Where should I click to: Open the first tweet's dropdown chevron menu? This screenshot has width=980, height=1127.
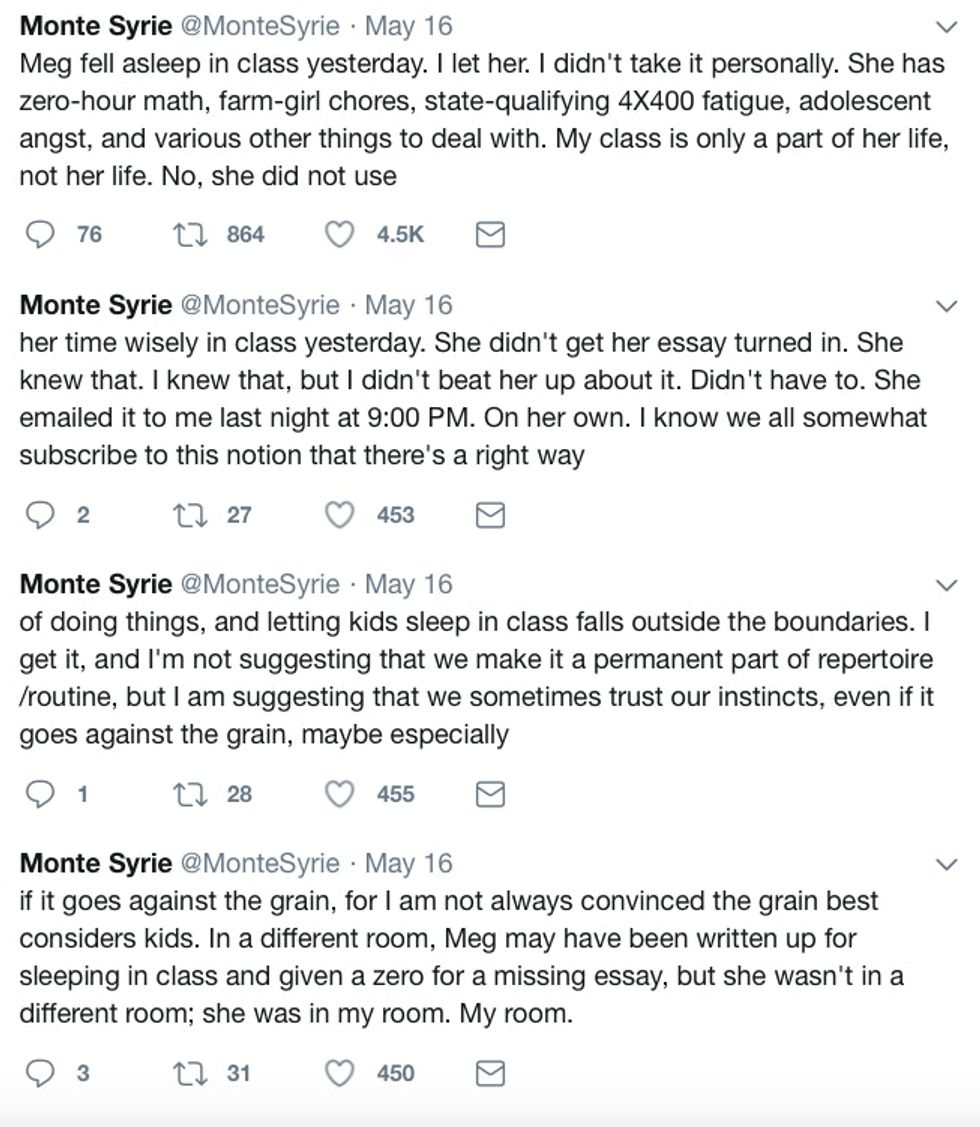[x=945, y=27]
